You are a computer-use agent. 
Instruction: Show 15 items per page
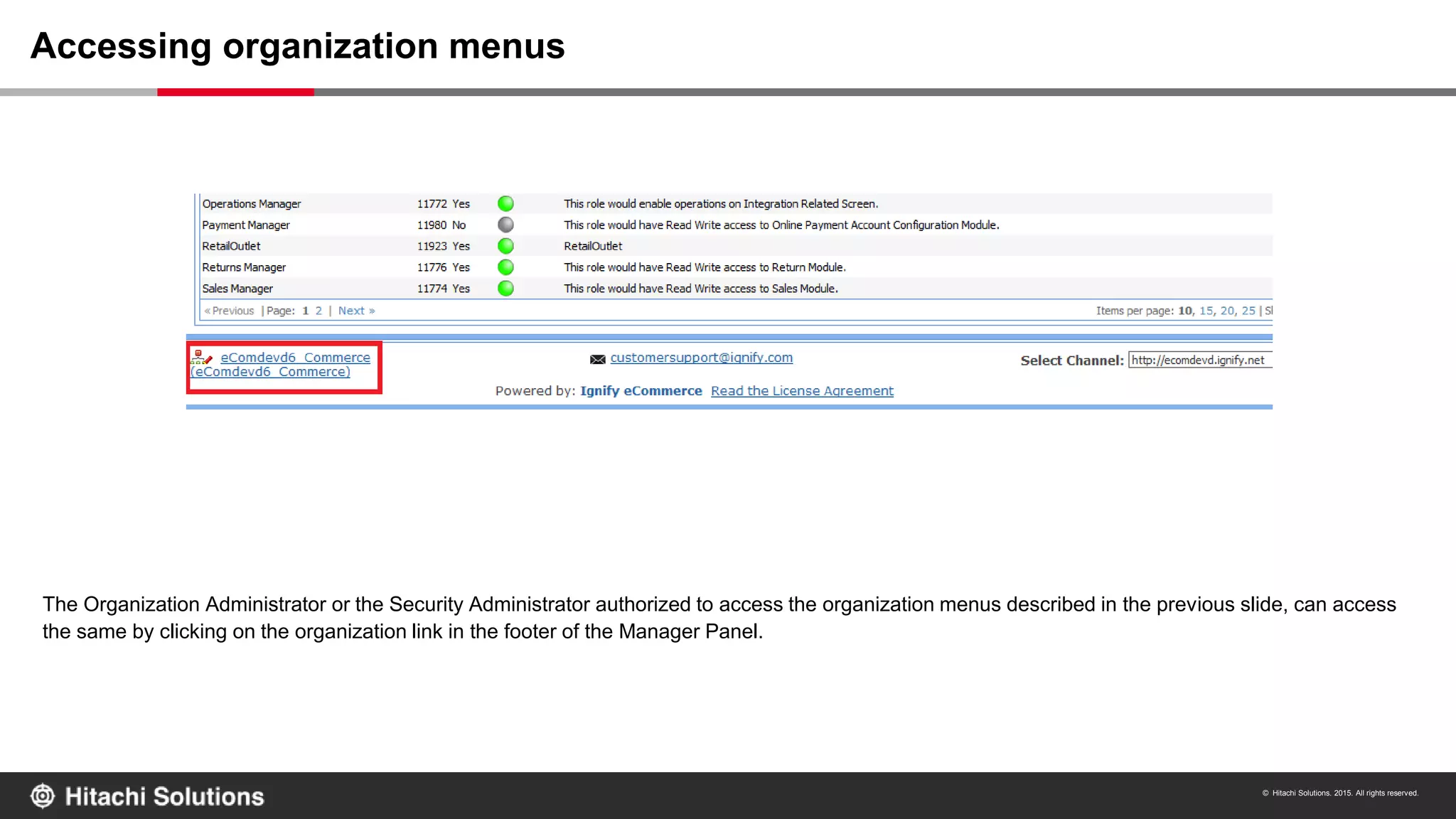point(1206,311)
